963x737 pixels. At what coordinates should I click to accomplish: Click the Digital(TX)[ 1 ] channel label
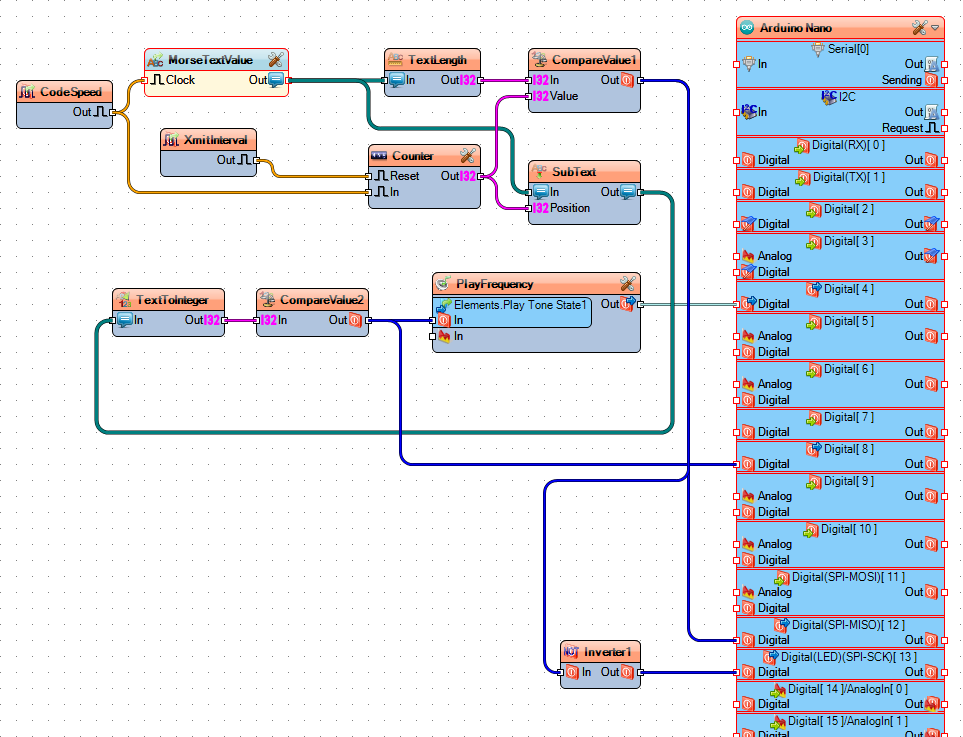click(x=848, y=177)
